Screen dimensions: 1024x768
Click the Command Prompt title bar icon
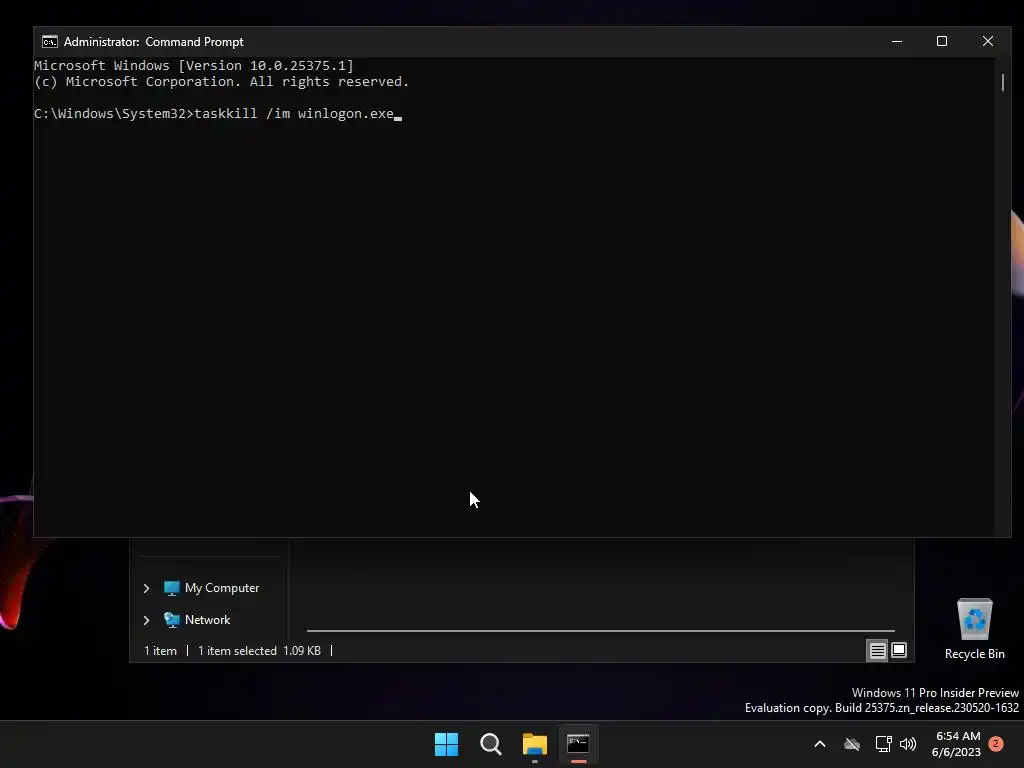50,42
